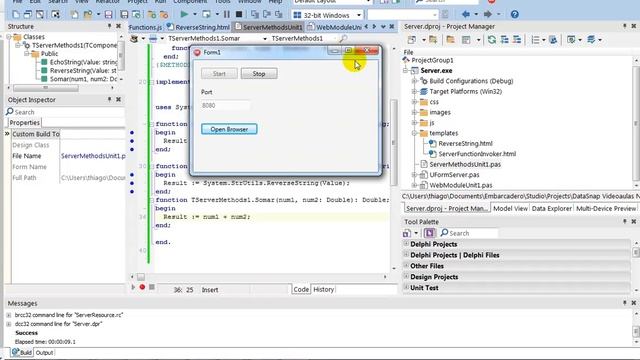
Task: Click Stop button in Form1
Action: 259,73
